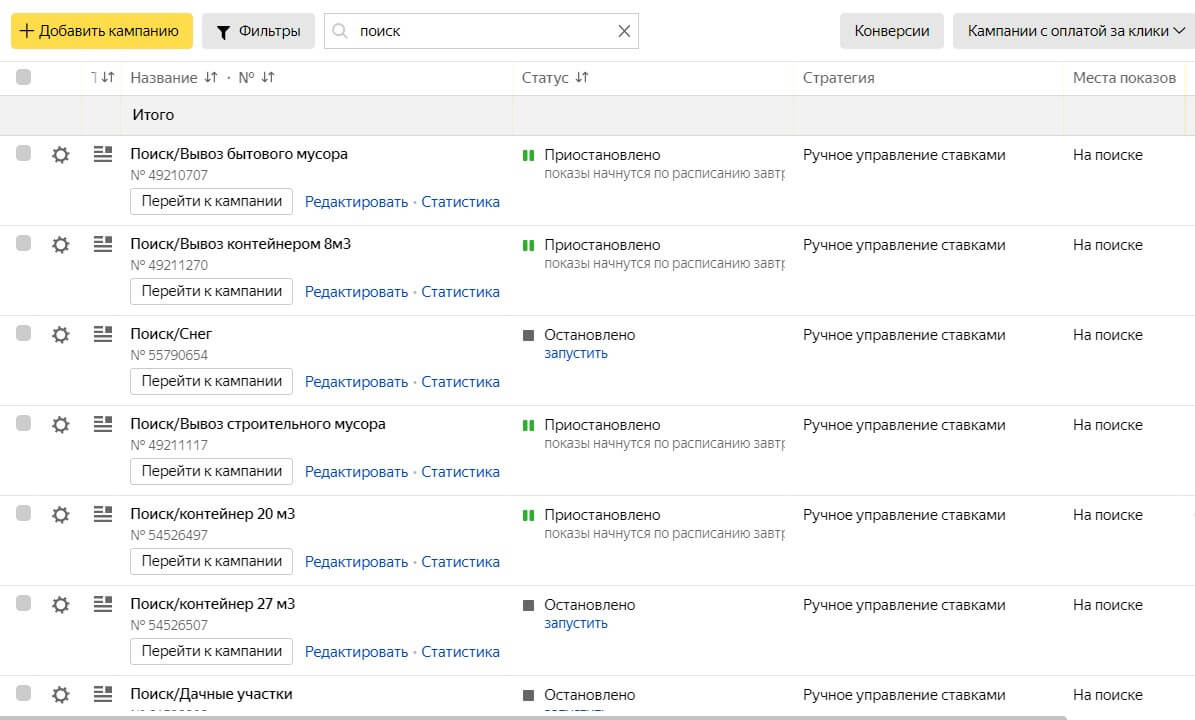
Task: Sort campaigns by Название arrows
Action: click(211, 77)
